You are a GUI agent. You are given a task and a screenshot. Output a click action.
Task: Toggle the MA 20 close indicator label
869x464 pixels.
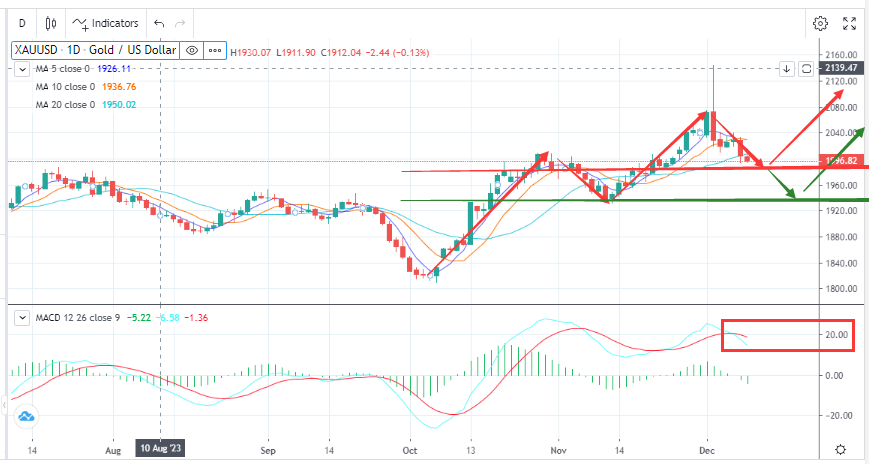(64, 104)
